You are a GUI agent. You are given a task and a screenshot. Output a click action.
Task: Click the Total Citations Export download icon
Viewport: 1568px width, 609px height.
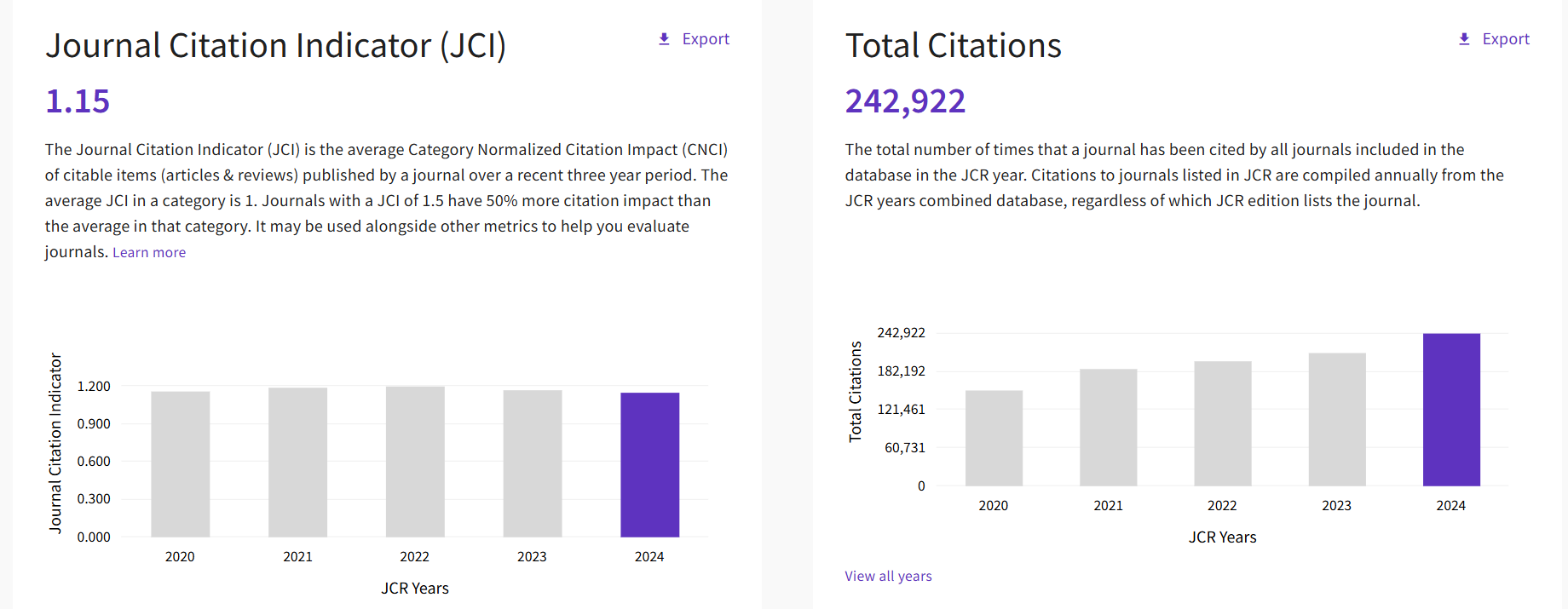tap(1465, 39)
